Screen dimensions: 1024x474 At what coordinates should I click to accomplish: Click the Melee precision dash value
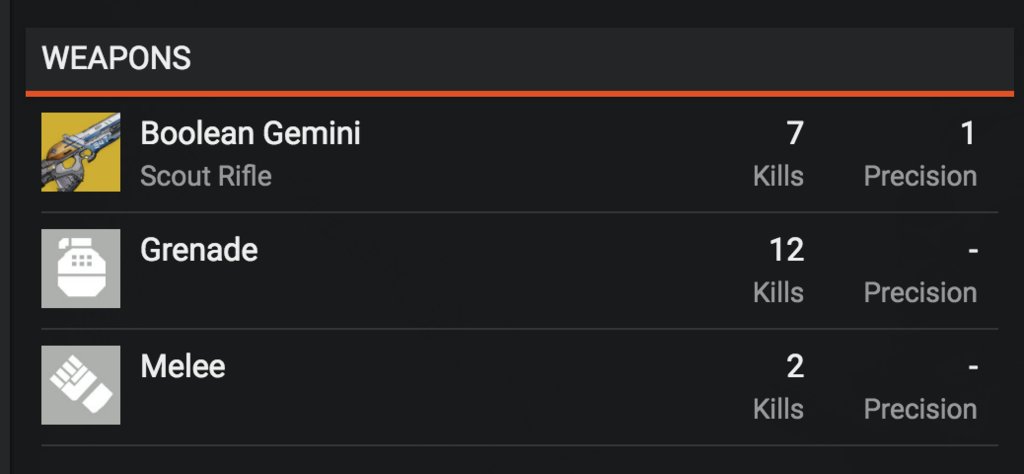[x=973, y=367]
